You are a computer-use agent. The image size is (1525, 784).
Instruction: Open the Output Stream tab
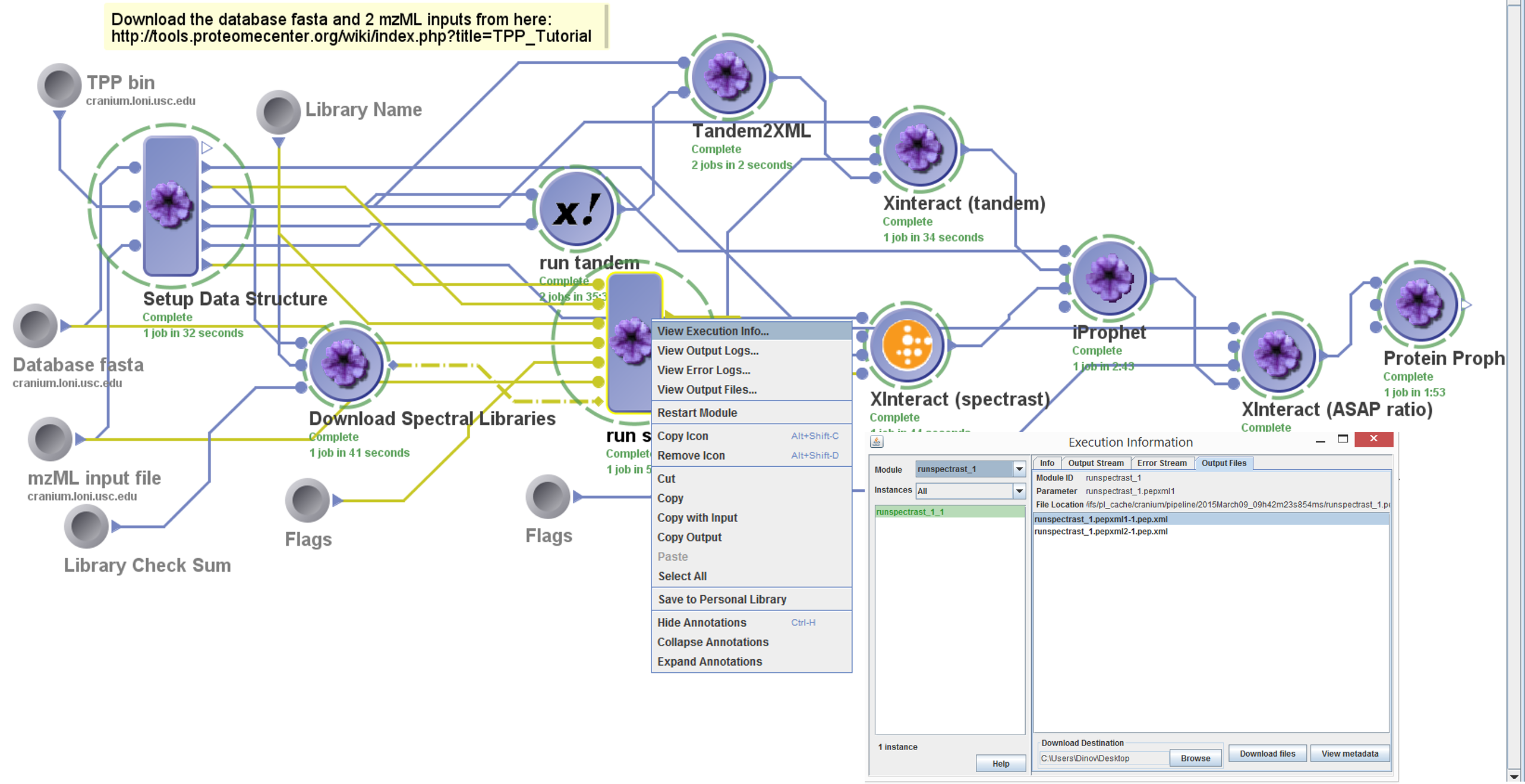pos(1095,463)
